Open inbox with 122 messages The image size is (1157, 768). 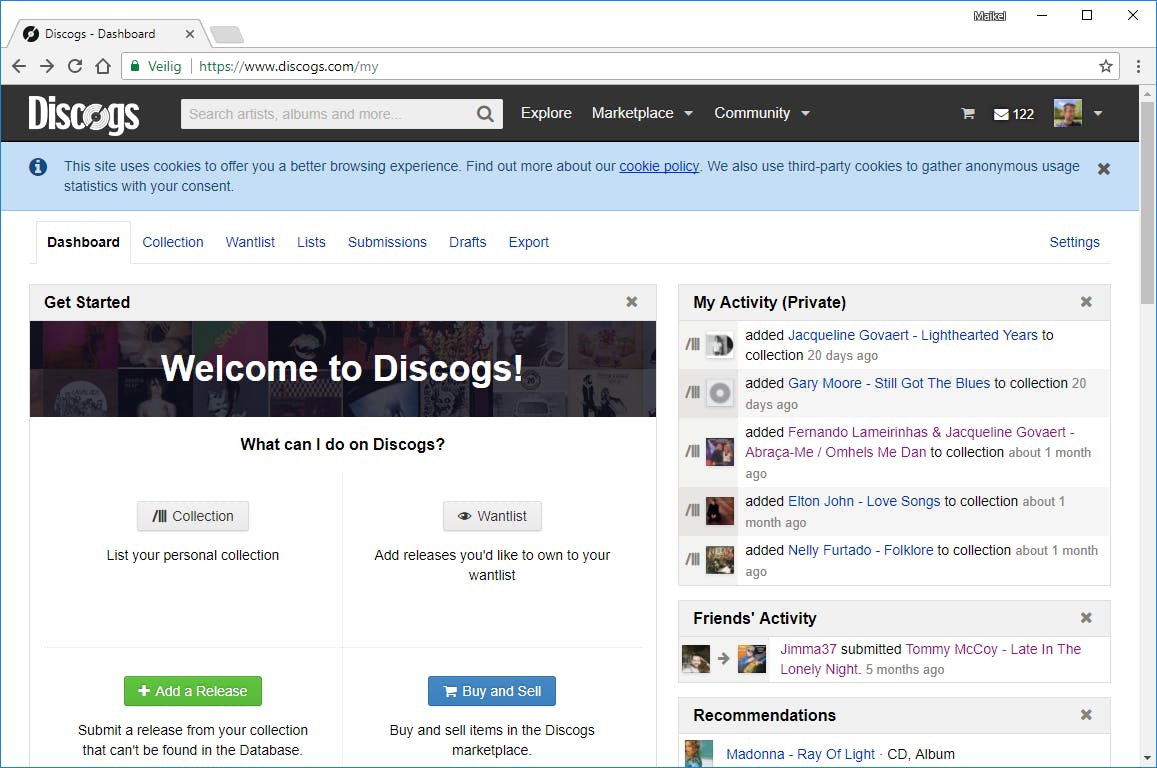[1013, 114]
